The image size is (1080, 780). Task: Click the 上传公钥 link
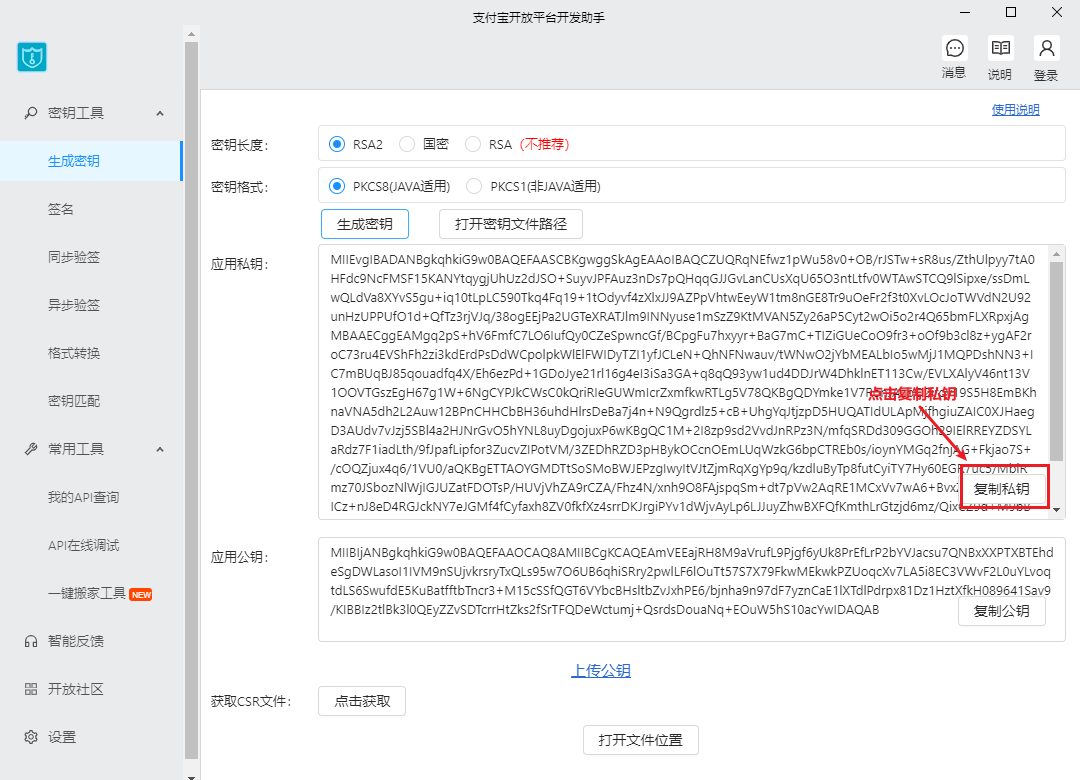click(x=601, y=670)
